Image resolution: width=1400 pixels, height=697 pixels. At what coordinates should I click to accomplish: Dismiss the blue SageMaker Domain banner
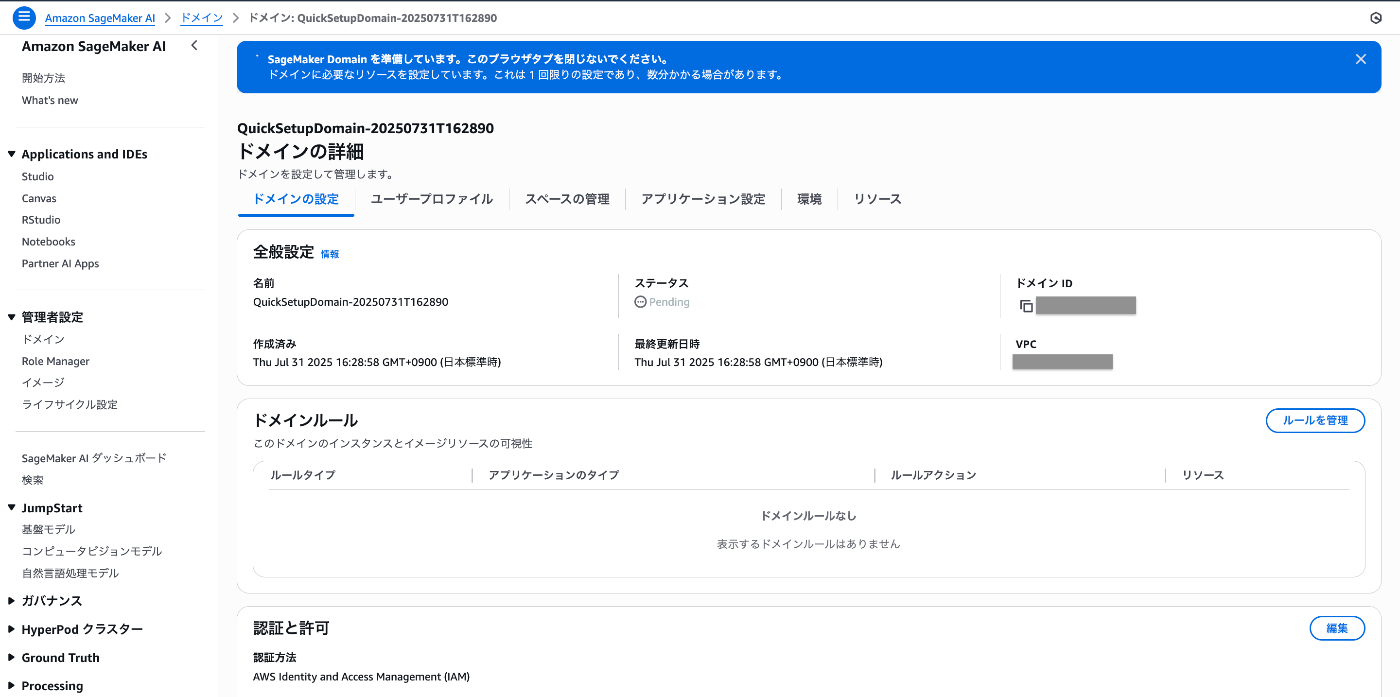pos(1360,59)
